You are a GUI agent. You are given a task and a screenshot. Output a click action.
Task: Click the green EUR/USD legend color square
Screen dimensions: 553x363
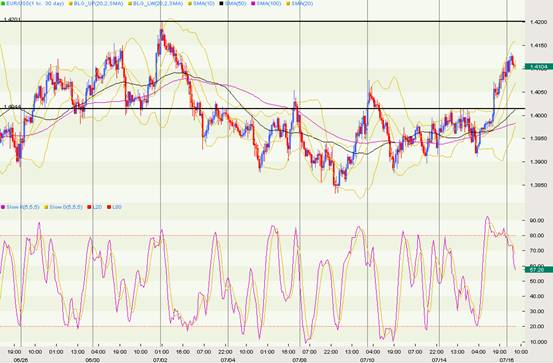coord(3,4)
